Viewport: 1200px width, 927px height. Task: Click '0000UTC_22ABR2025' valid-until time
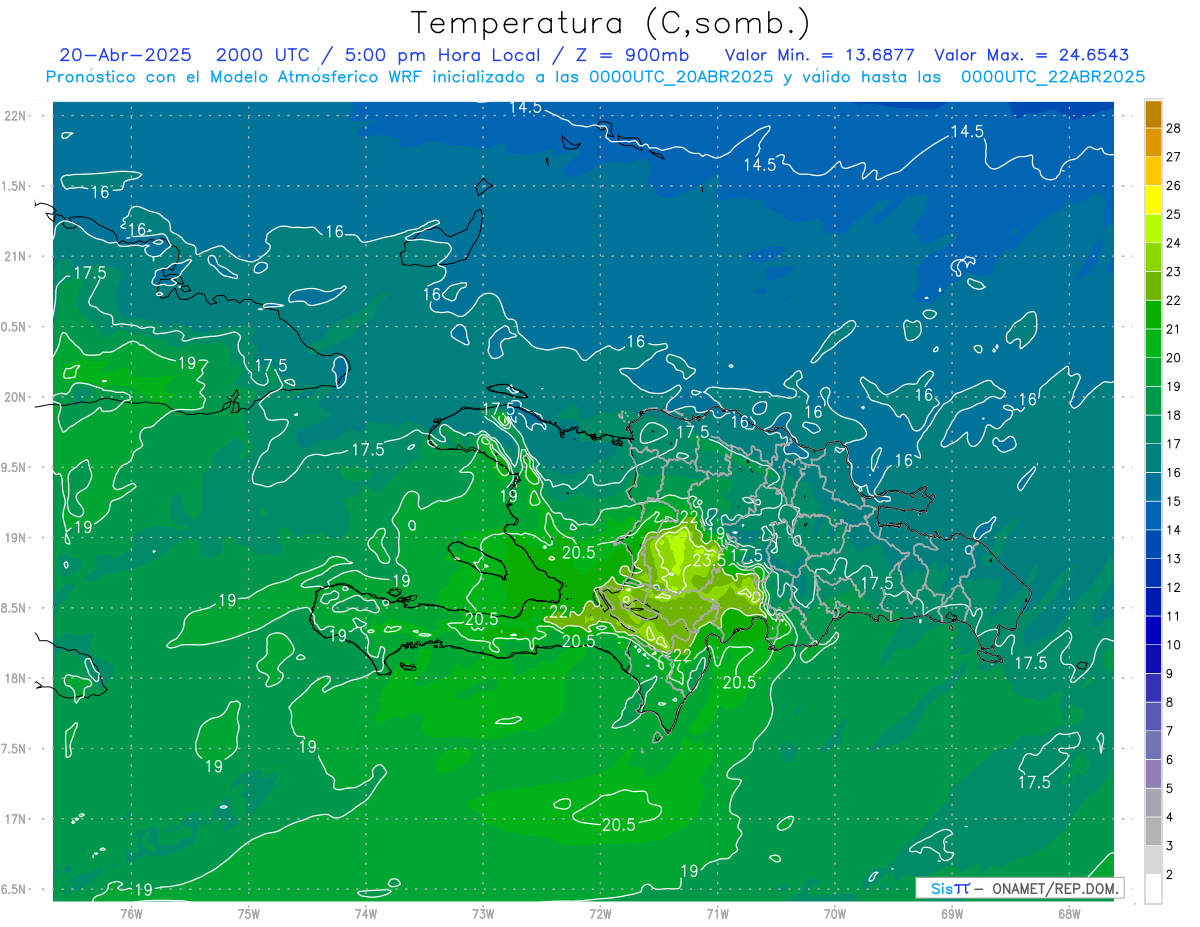1053,76
